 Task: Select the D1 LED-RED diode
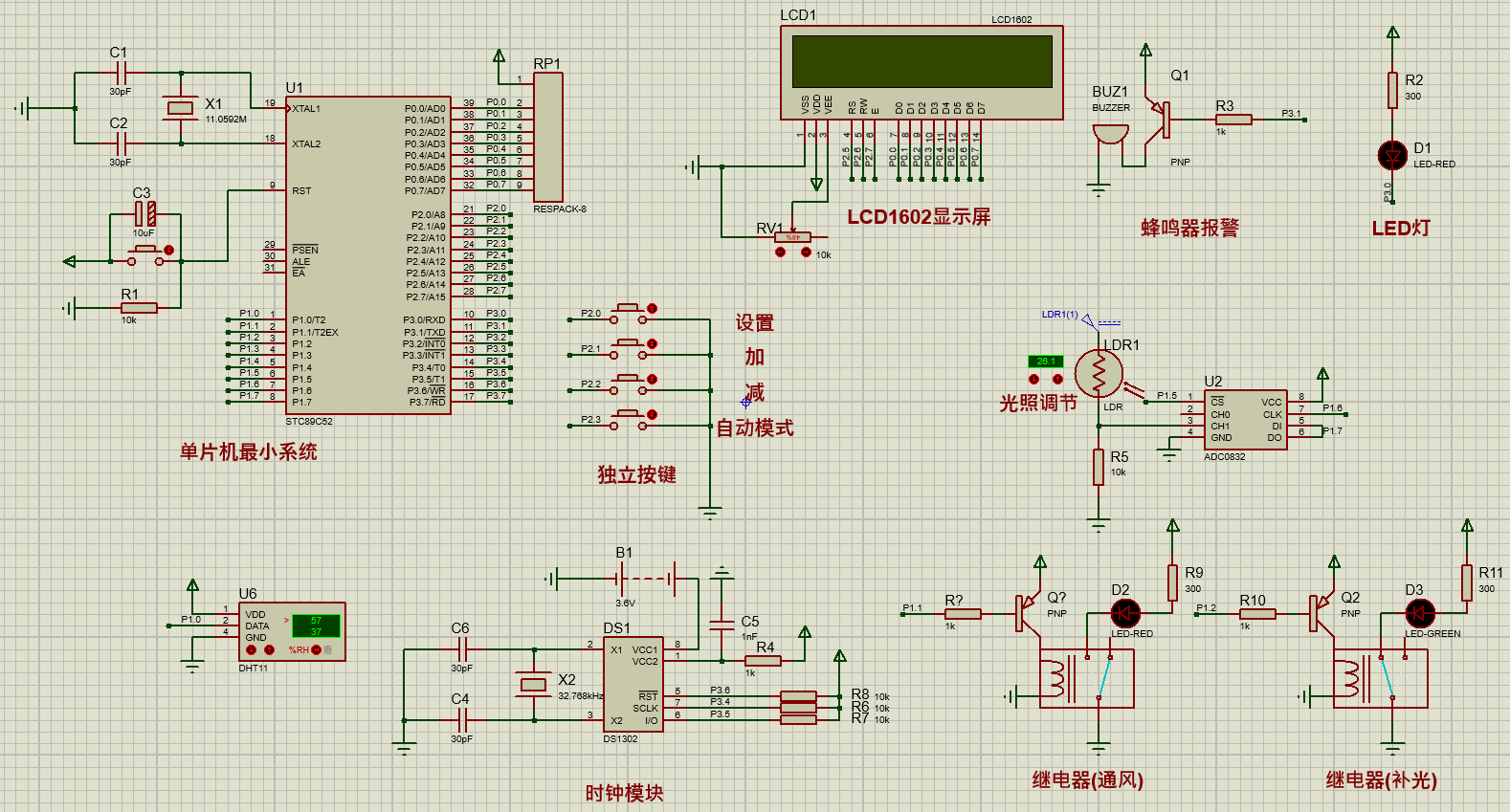pyautogui.click(x=1393, y=154)
